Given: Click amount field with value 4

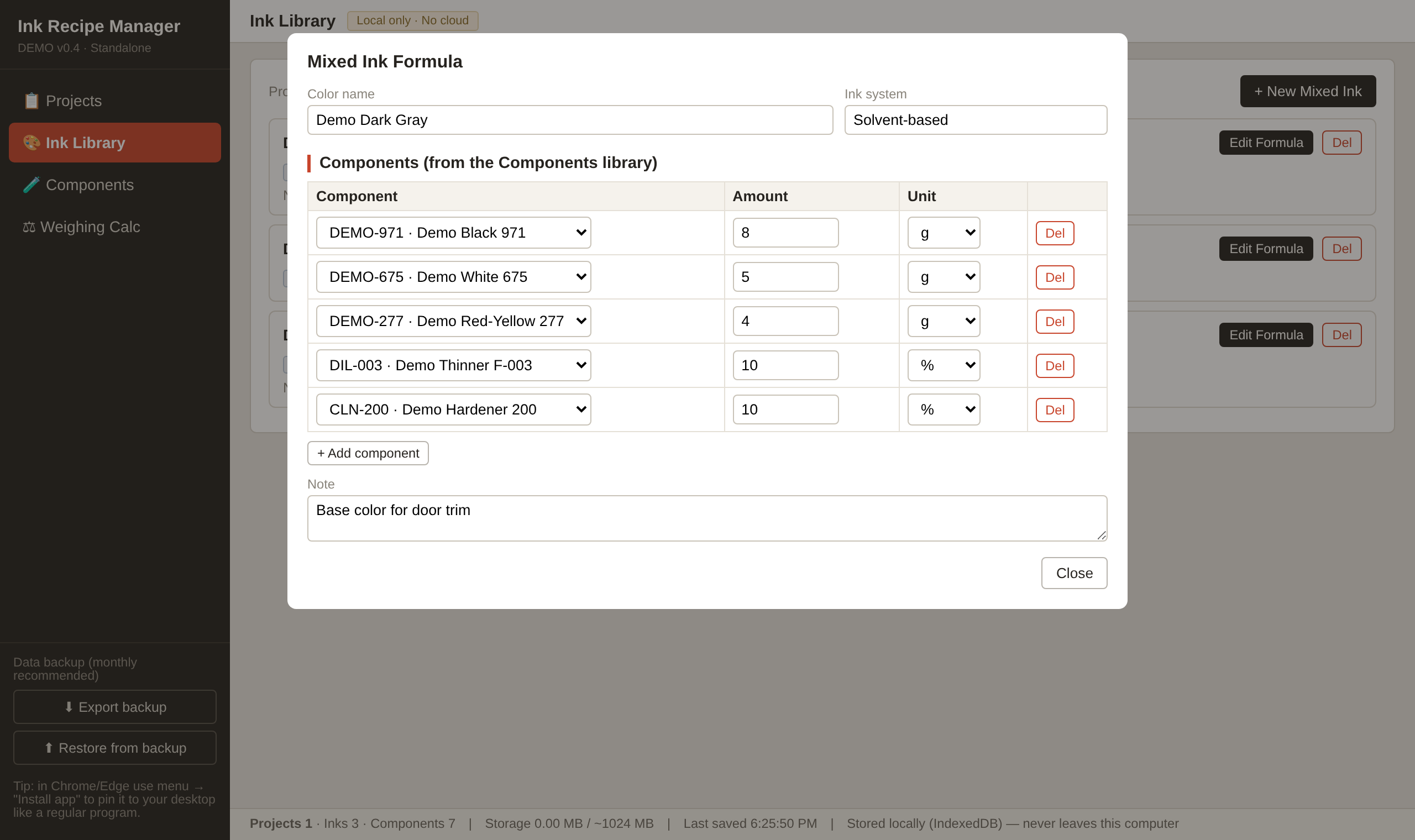Looking at the screenshot, I should (785, 321).
